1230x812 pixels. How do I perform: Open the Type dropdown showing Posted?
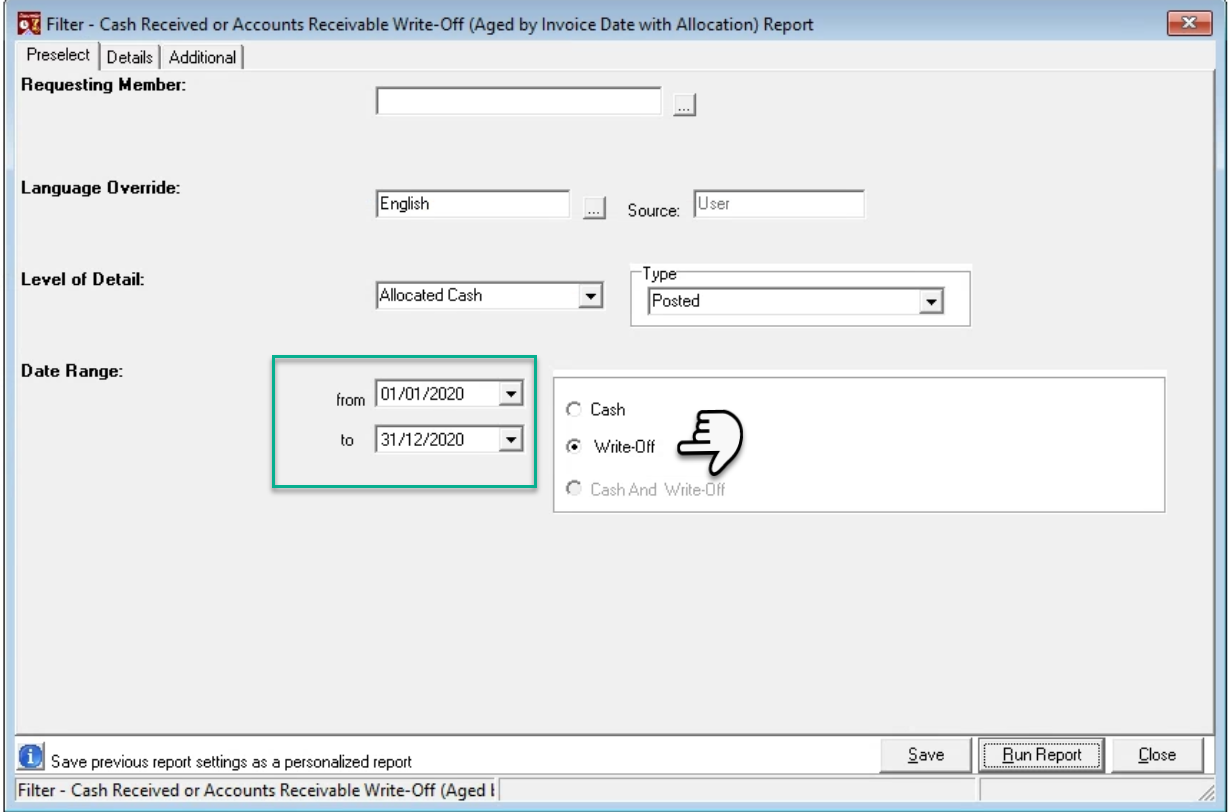[932, 301]
